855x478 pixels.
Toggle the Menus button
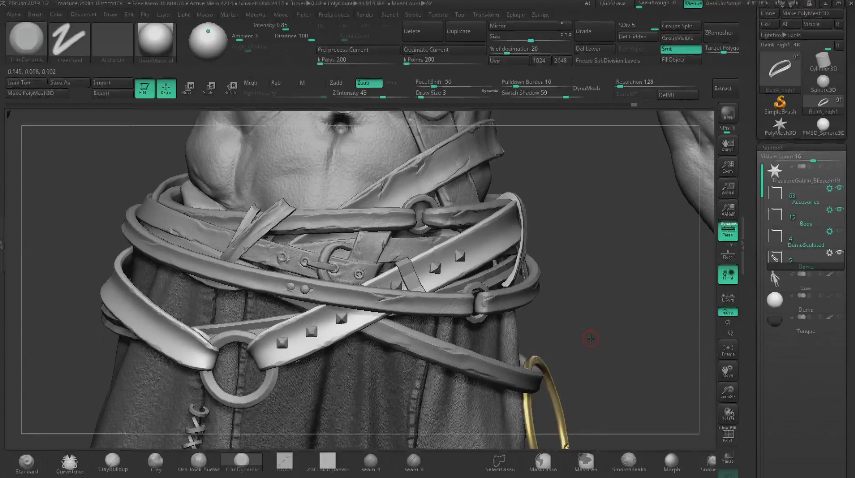[x=693, y=3]
